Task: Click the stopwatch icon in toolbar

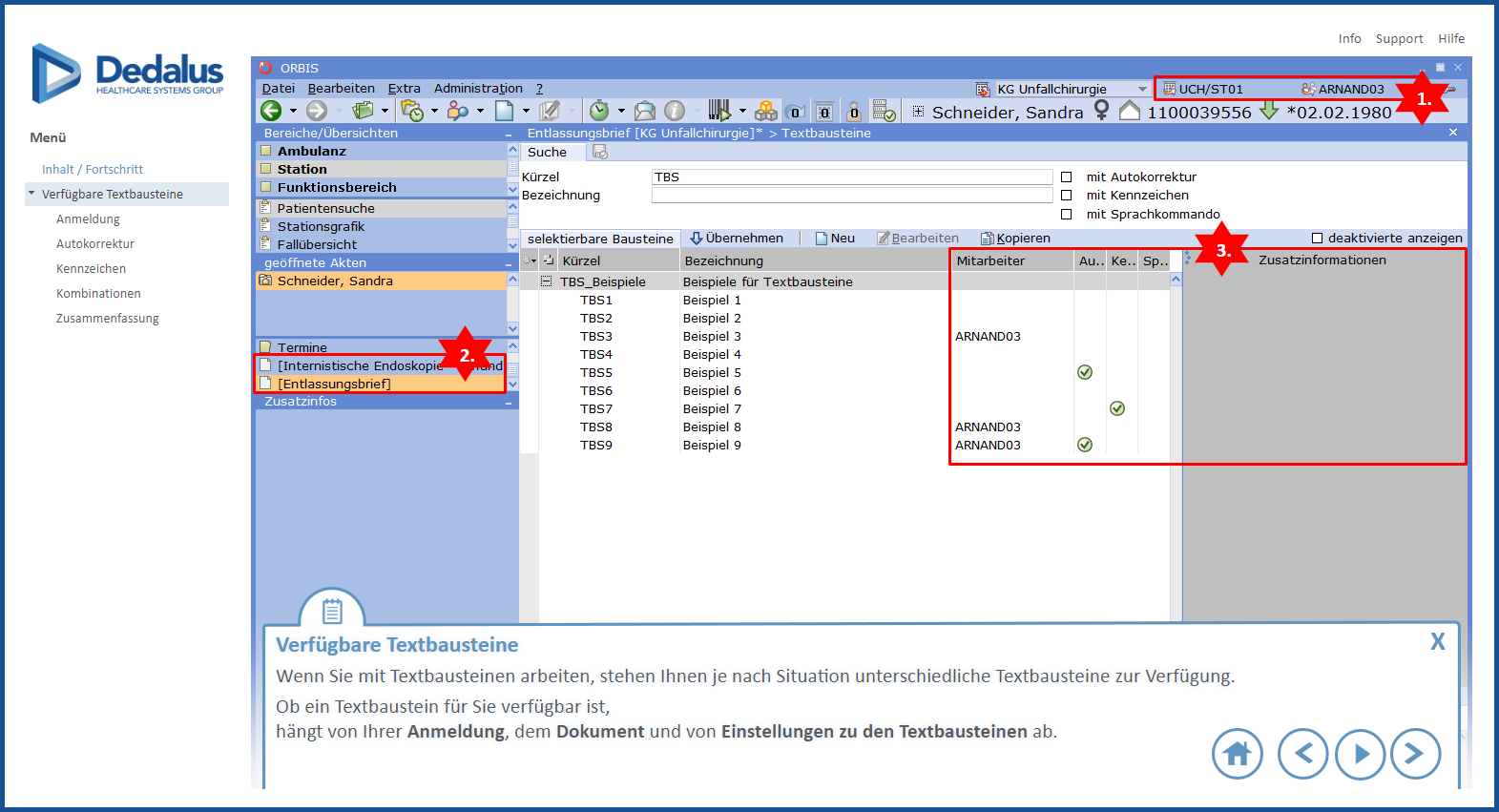Action: click(598, 112)
